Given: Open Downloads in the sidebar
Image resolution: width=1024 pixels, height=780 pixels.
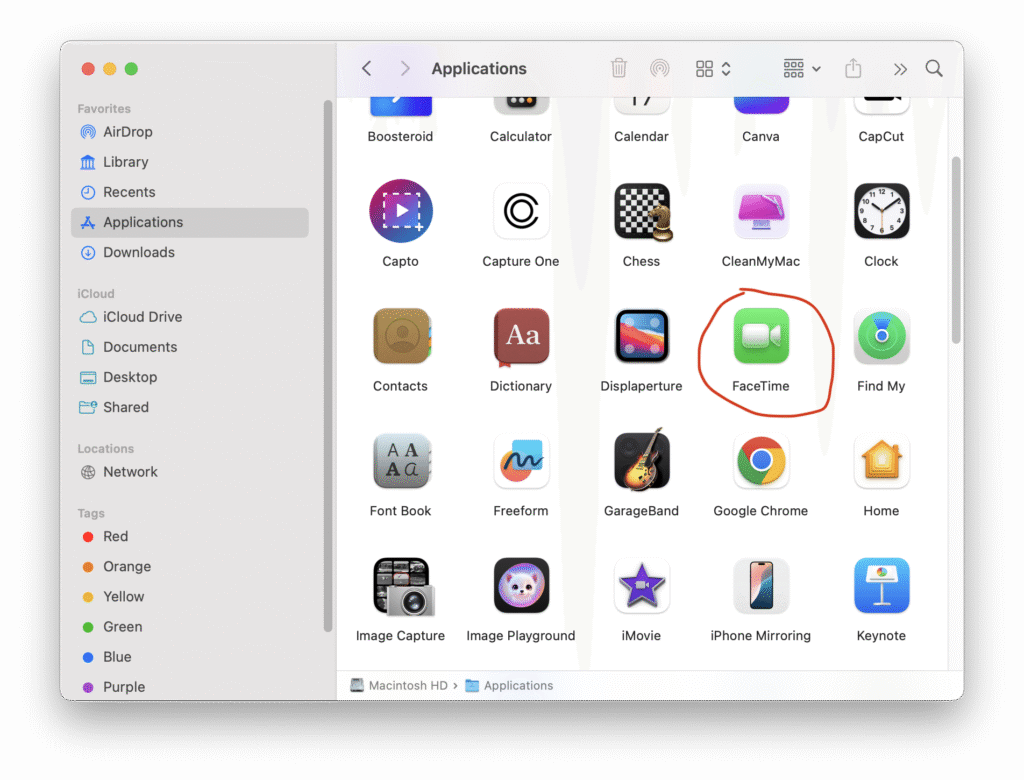Looking at the screenshot, I should coord(189,252).
